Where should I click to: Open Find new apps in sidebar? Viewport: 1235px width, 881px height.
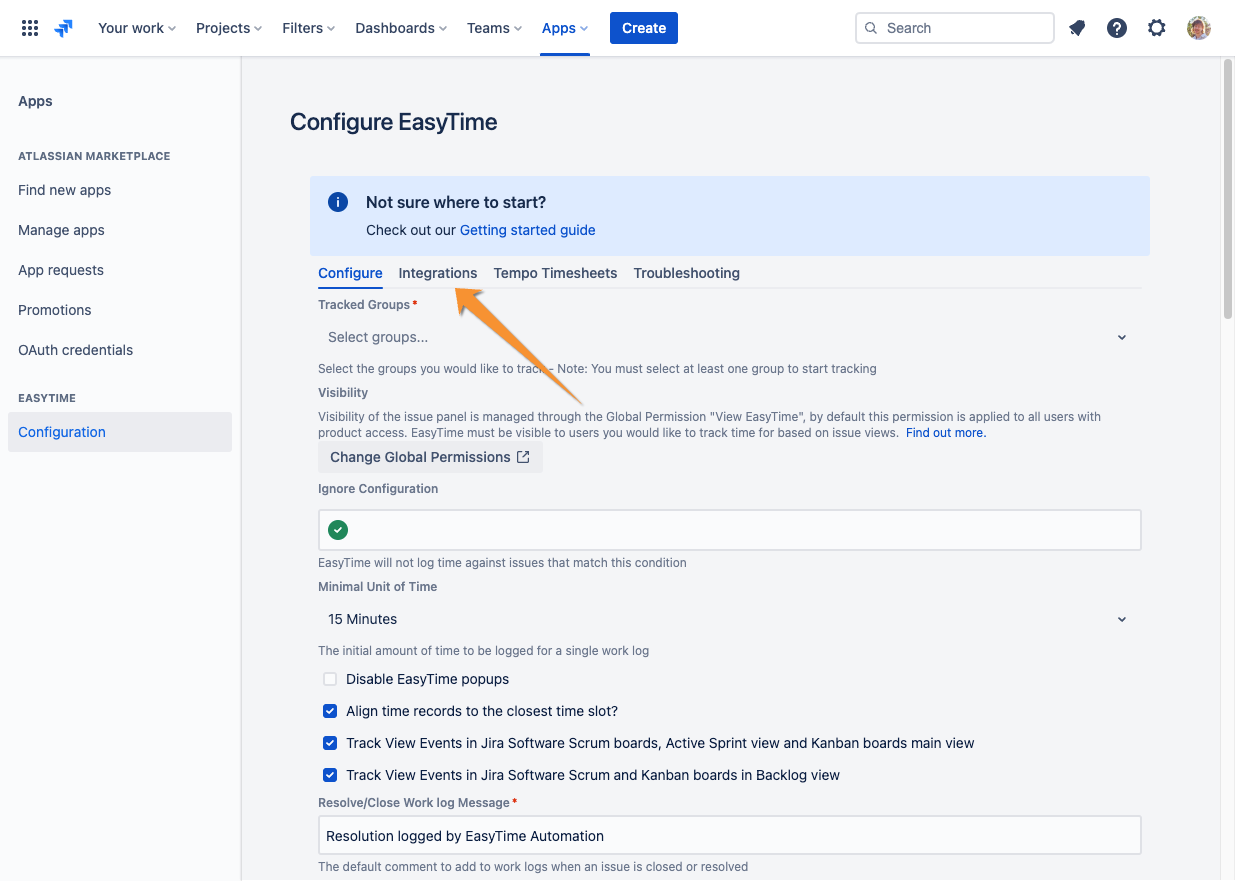click(120, 190)
